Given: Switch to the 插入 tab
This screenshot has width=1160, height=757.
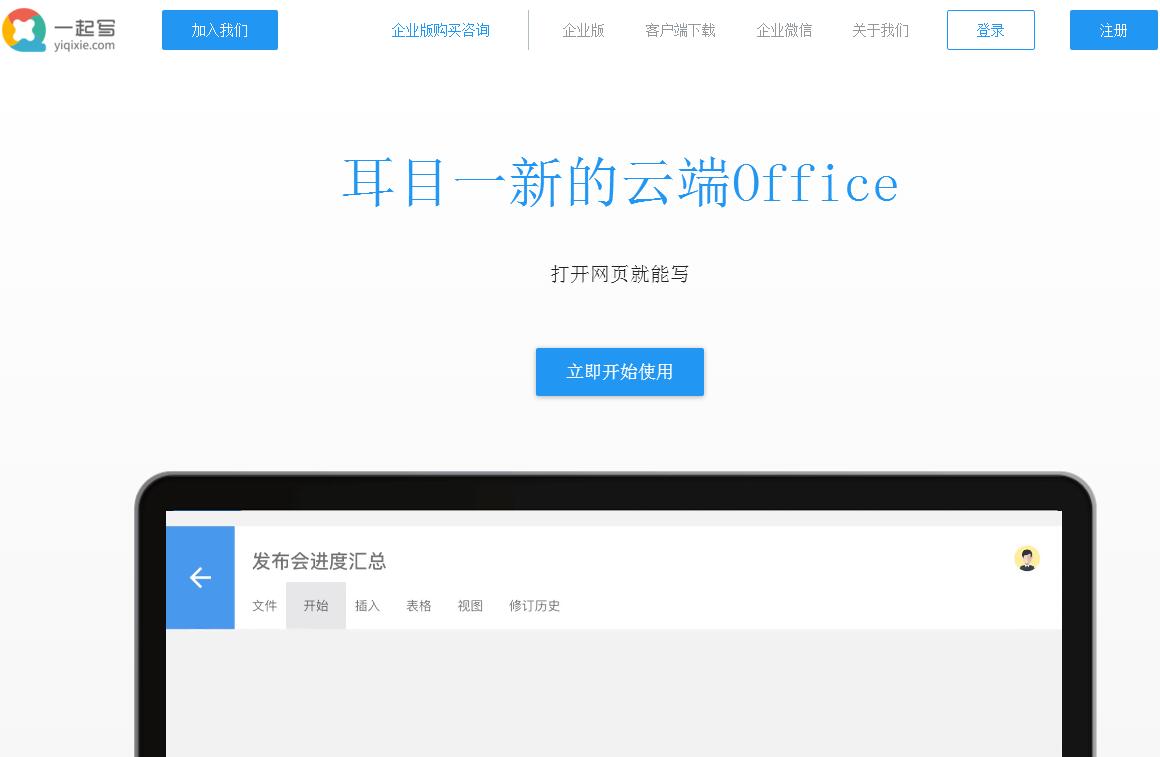Looking at the screenshot, I should click(367, 606).
